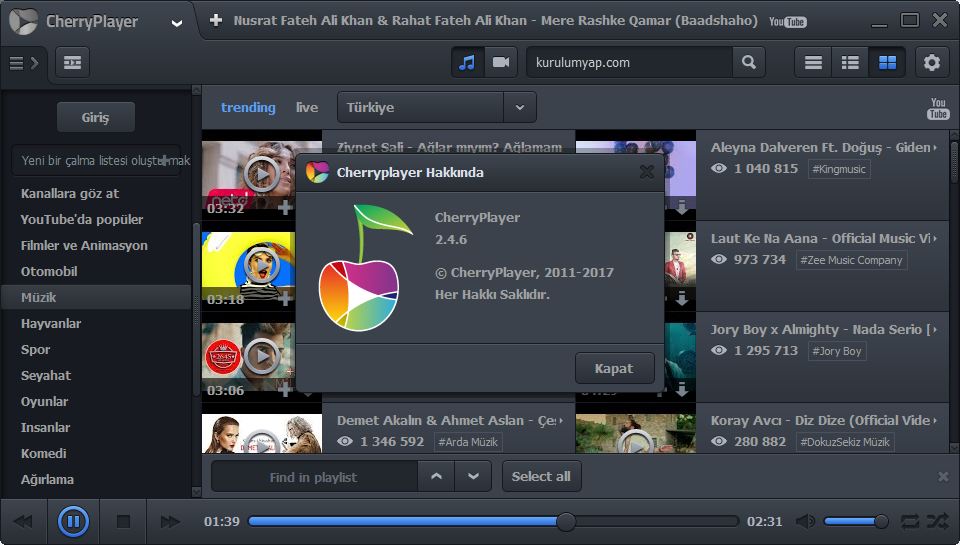Select grid tile view icon
Viewport: 960px width, 545px height.
pos(887,62)
